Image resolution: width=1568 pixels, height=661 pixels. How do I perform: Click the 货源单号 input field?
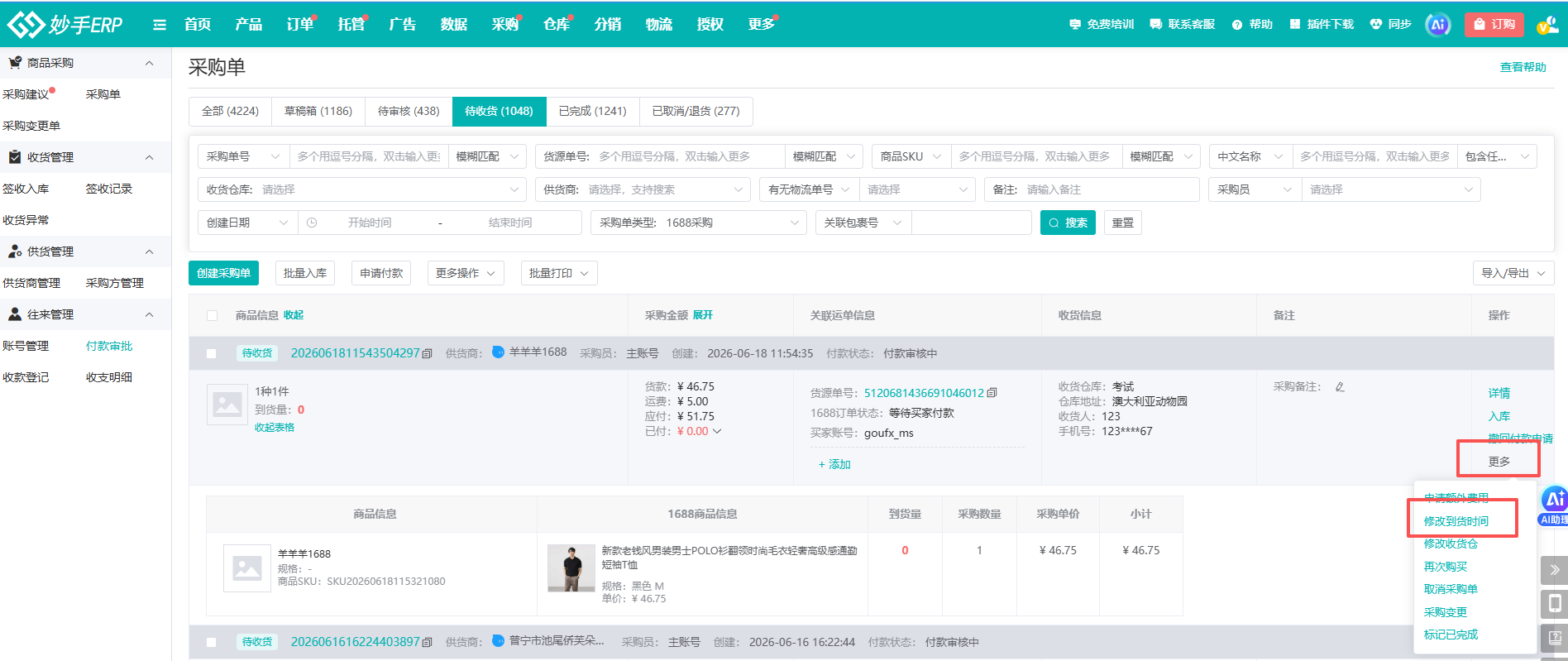[x=688, y=156]
